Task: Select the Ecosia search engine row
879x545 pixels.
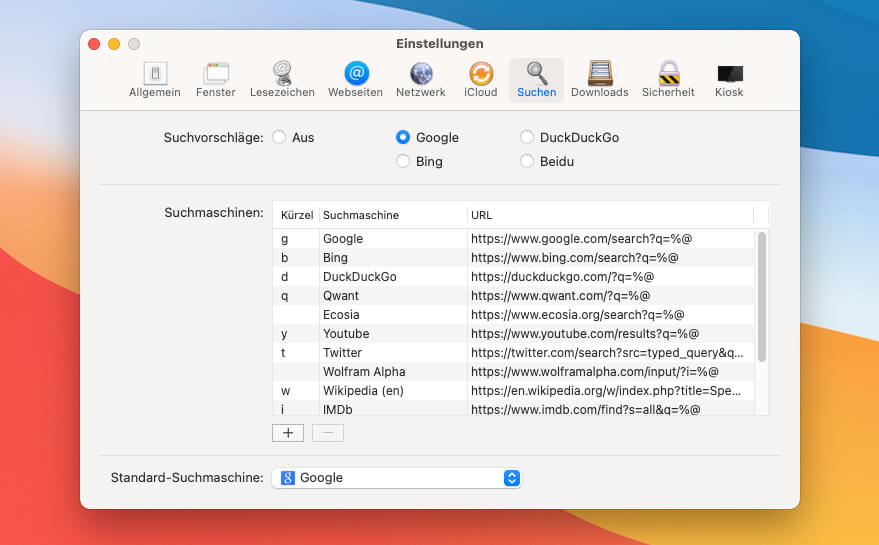Action: [x=513, y=315]
